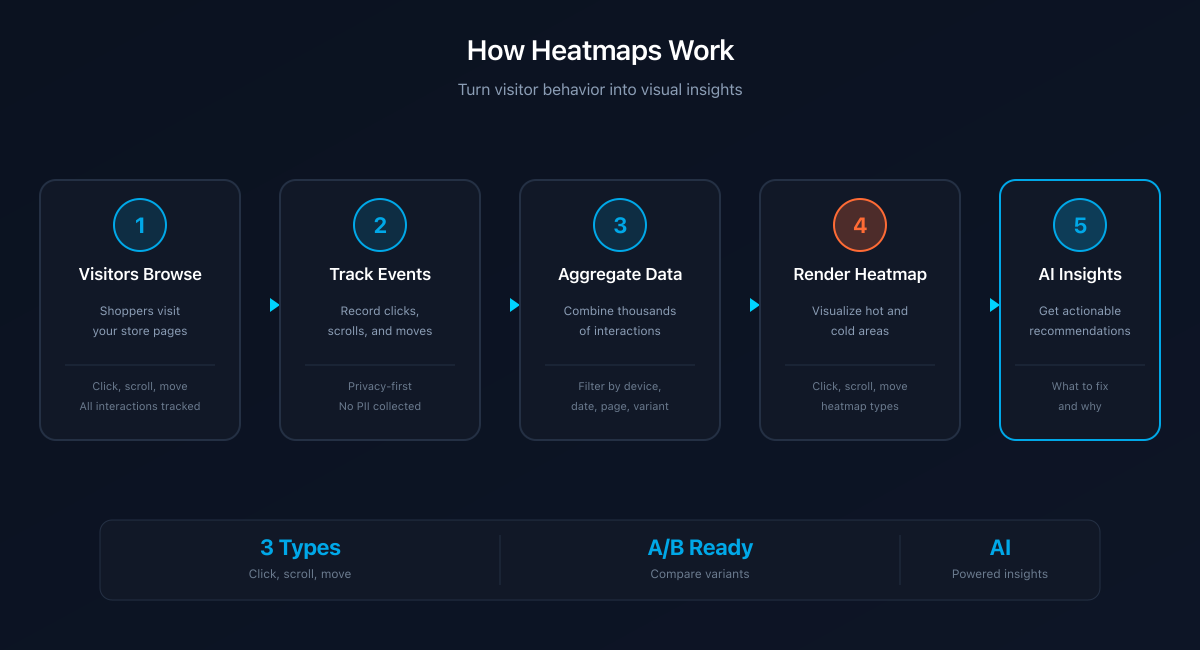Click the number 2 step circle
Screen dimensions: 1200x650
(x=380, y=225)
